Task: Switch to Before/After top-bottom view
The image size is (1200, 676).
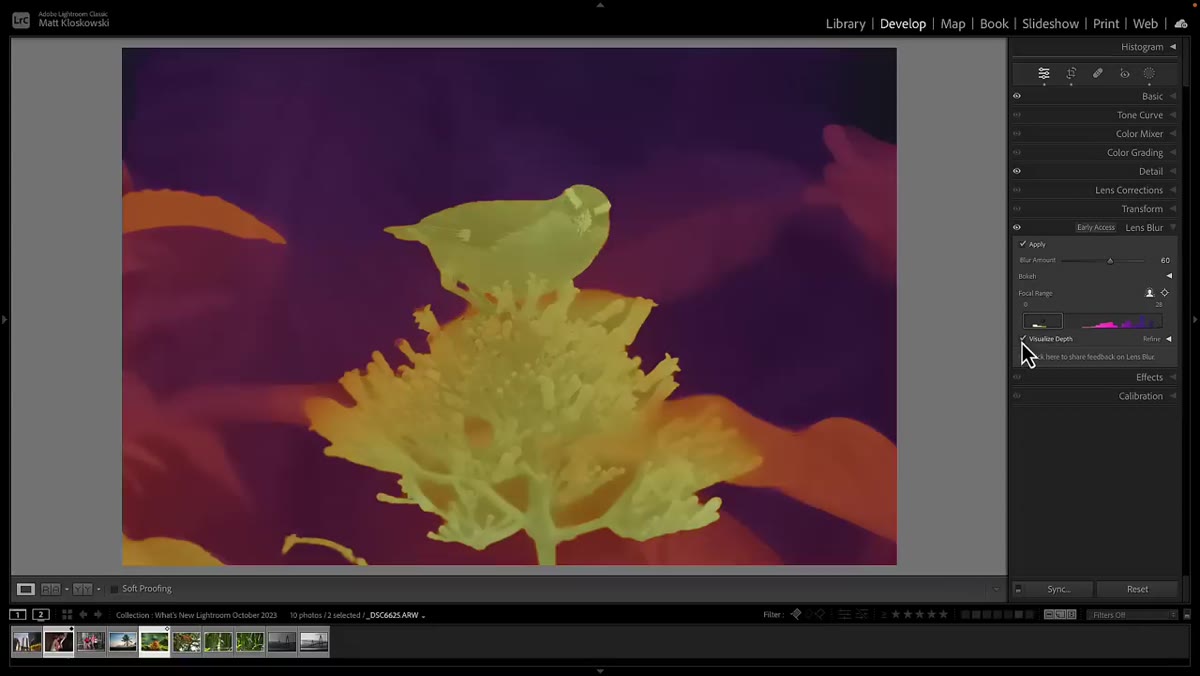Action: 82,589
